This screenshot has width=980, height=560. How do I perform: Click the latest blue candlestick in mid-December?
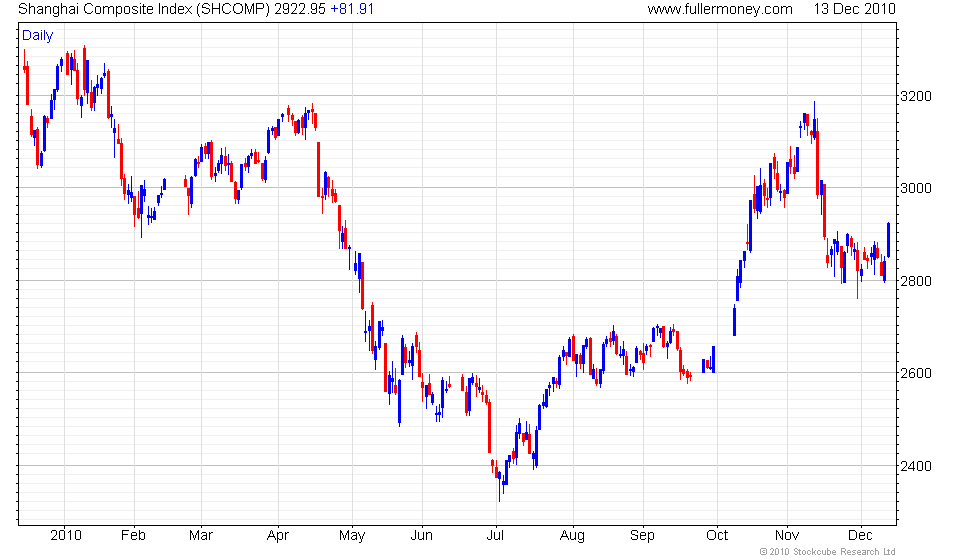tap(888, 239)
